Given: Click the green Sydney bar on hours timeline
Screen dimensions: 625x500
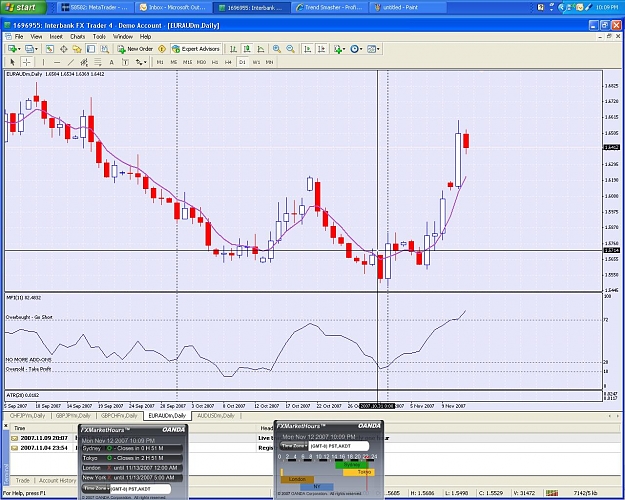Looking at the screenshot, I should [x=352, y=465].
